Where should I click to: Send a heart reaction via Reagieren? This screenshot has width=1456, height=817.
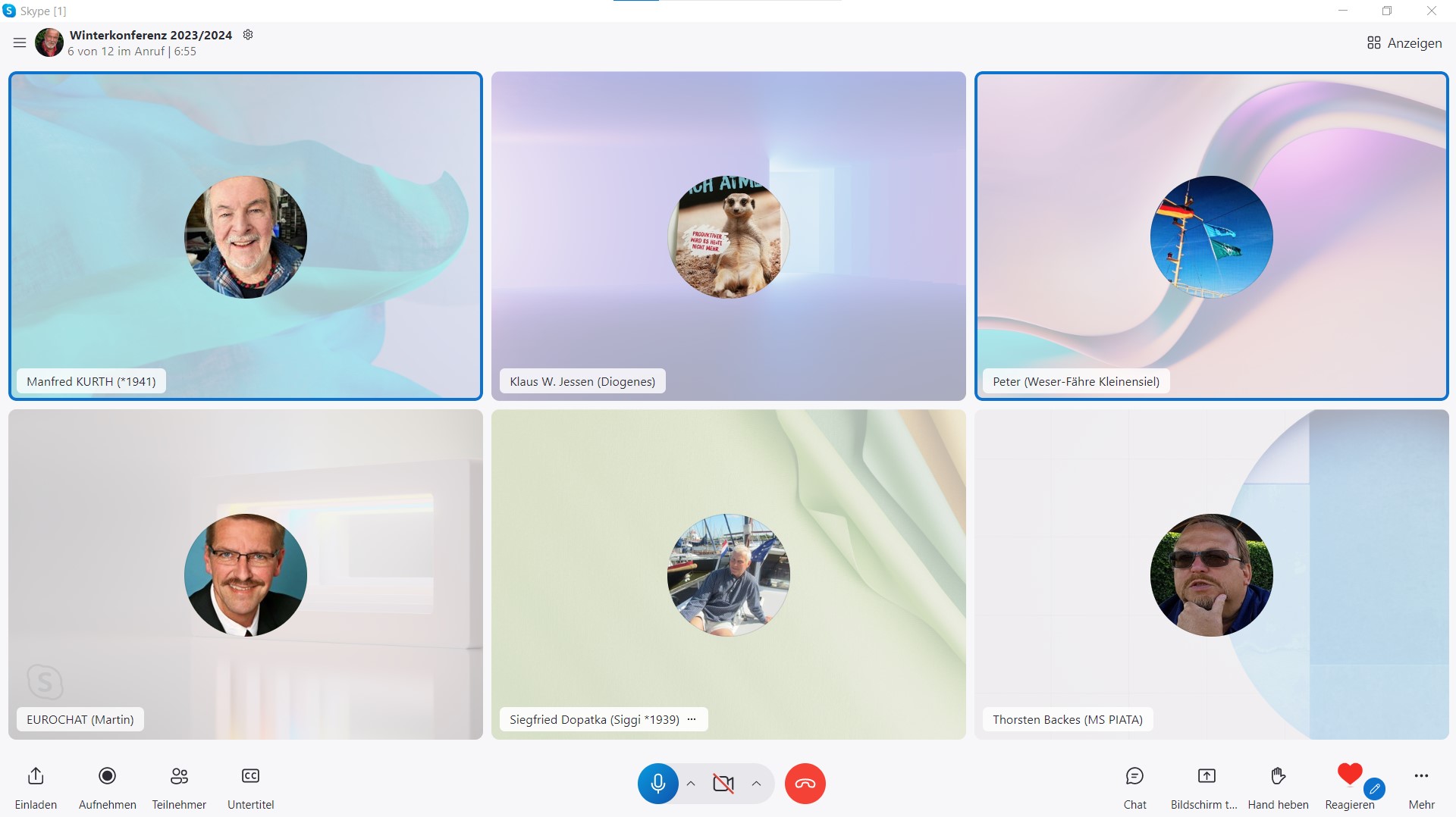tap(1349, 775)
